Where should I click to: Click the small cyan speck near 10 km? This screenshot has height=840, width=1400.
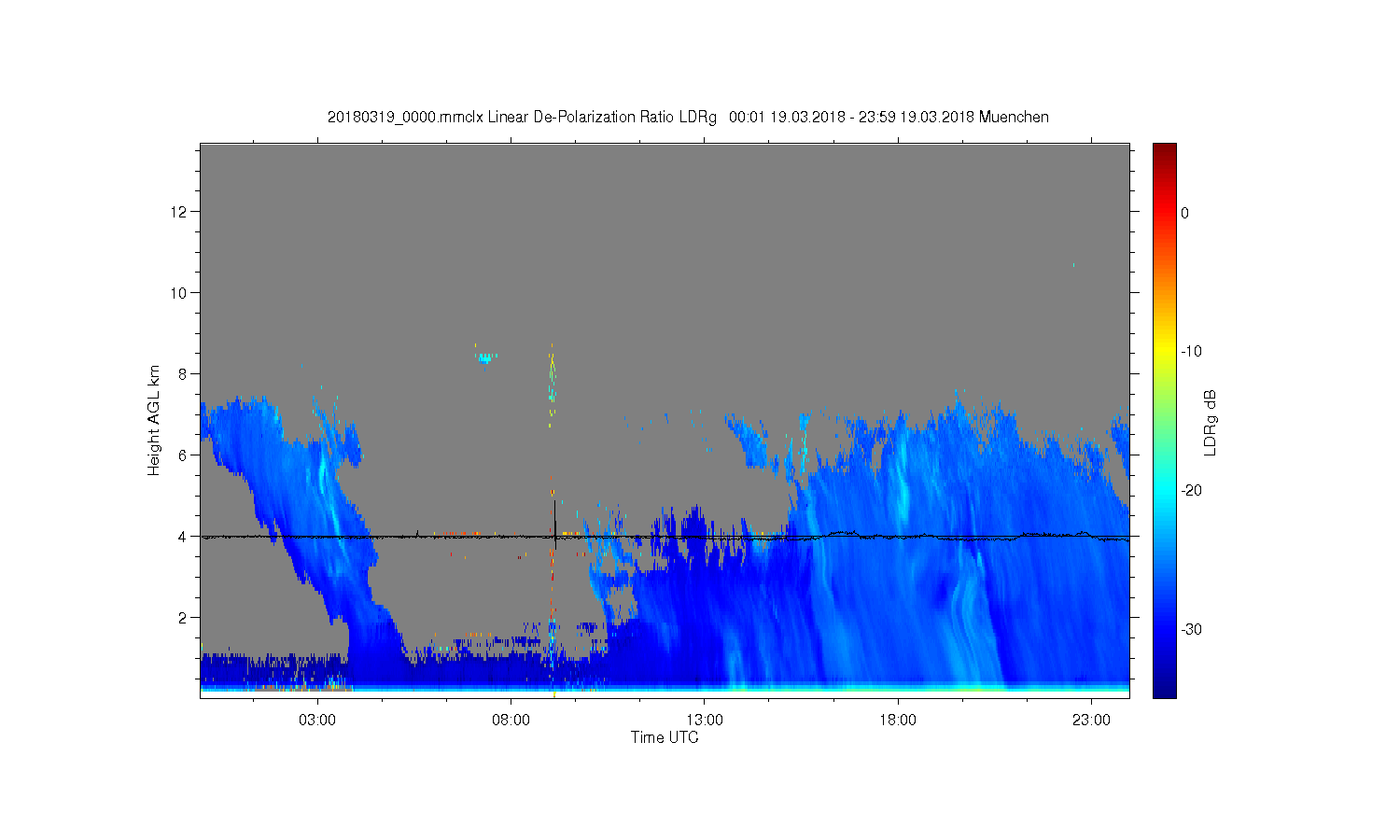[1073, 265]
